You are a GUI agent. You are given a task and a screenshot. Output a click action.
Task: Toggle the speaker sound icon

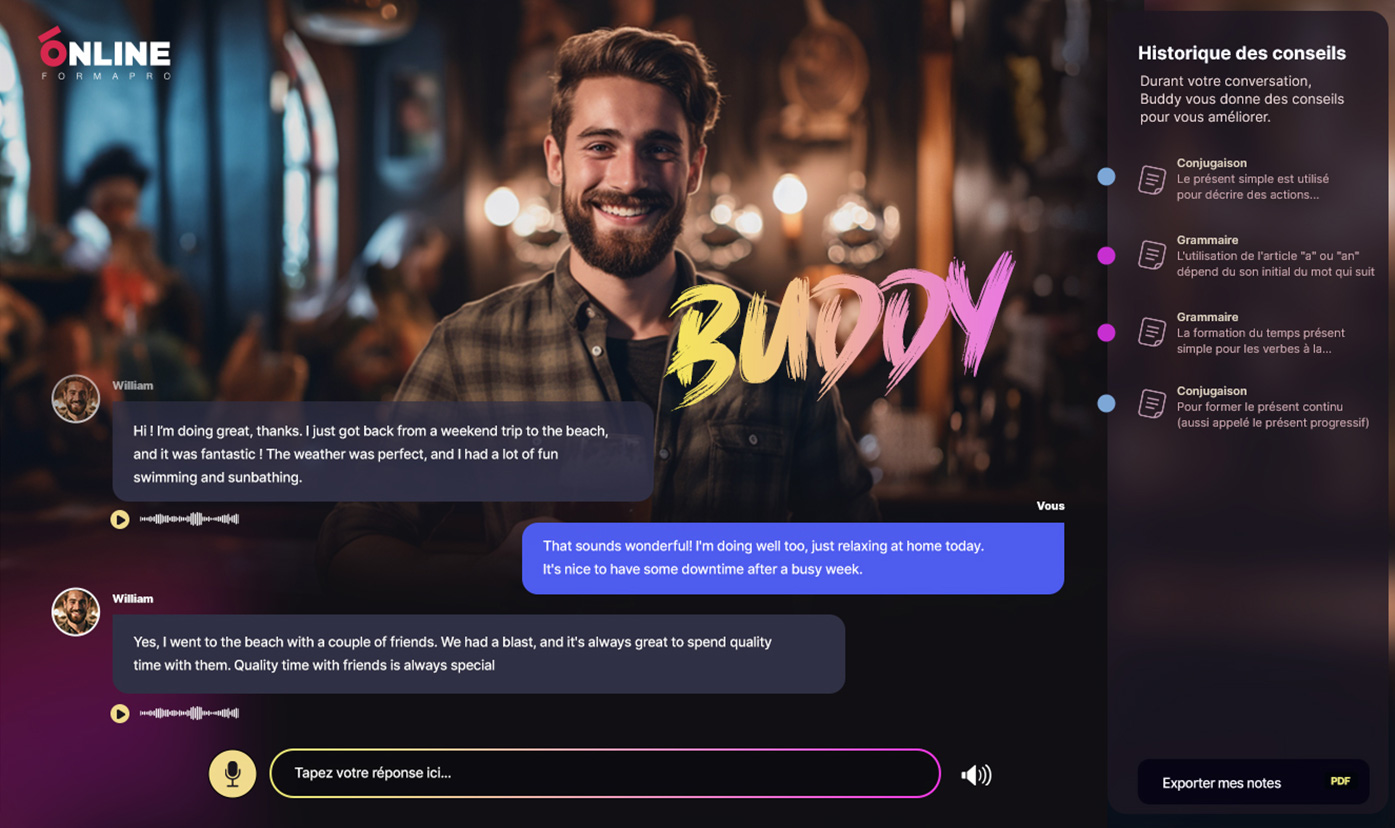point(976,775)
